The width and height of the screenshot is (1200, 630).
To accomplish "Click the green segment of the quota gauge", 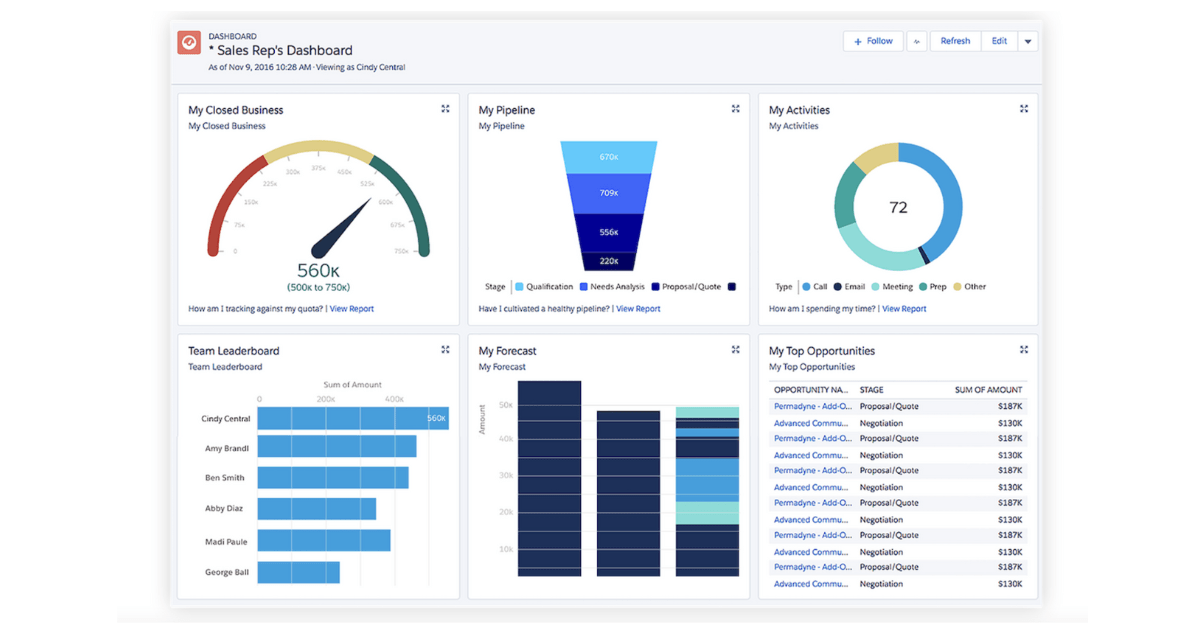I will pyautogui.click(x=408, y=202).
